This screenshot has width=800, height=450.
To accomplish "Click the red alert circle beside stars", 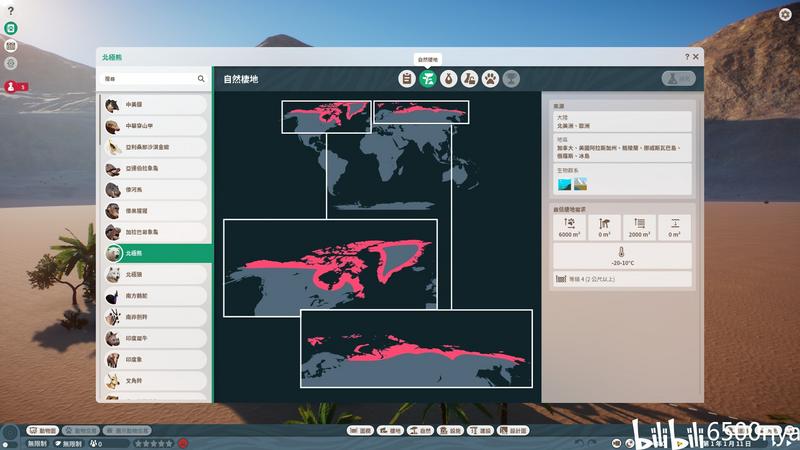I will [183, 443].
